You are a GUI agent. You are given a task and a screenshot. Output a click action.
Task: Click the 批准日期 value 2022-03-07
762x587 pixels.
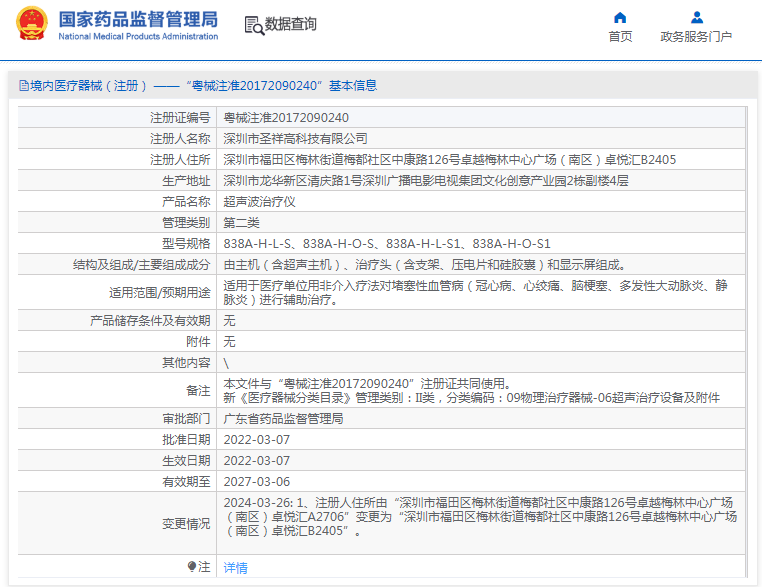coord(256,440)
